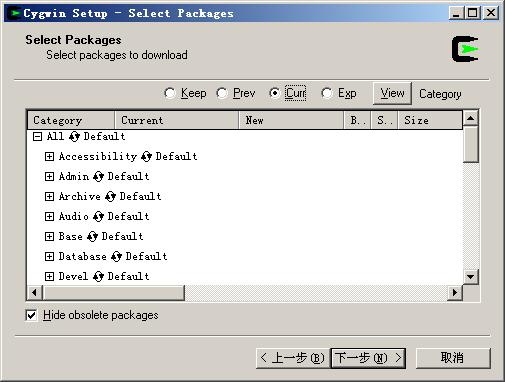Click the vertical scrollbar up arrow
505x382 pixels.
(x=471, y=118)
